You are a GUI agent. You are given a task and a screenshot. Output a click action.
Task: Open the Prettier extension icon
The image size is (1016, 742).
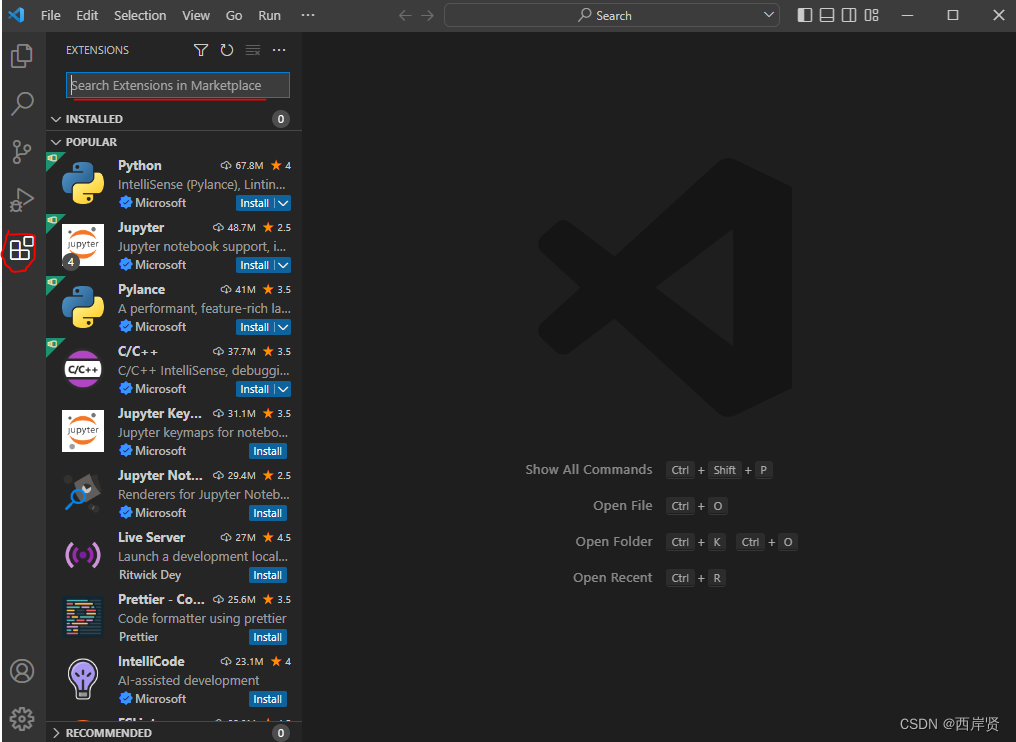coord(83,617)
